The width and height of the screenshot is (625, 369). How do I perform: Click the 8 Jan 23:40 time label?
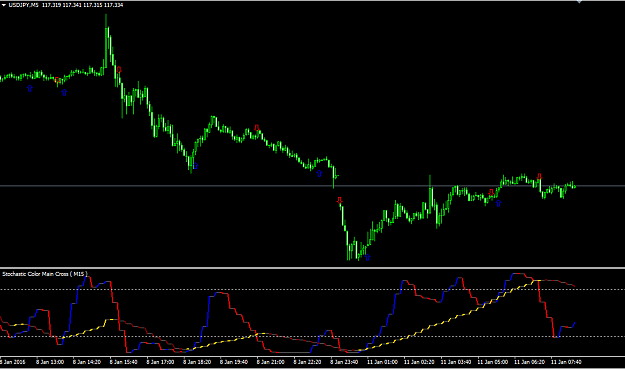344,362
